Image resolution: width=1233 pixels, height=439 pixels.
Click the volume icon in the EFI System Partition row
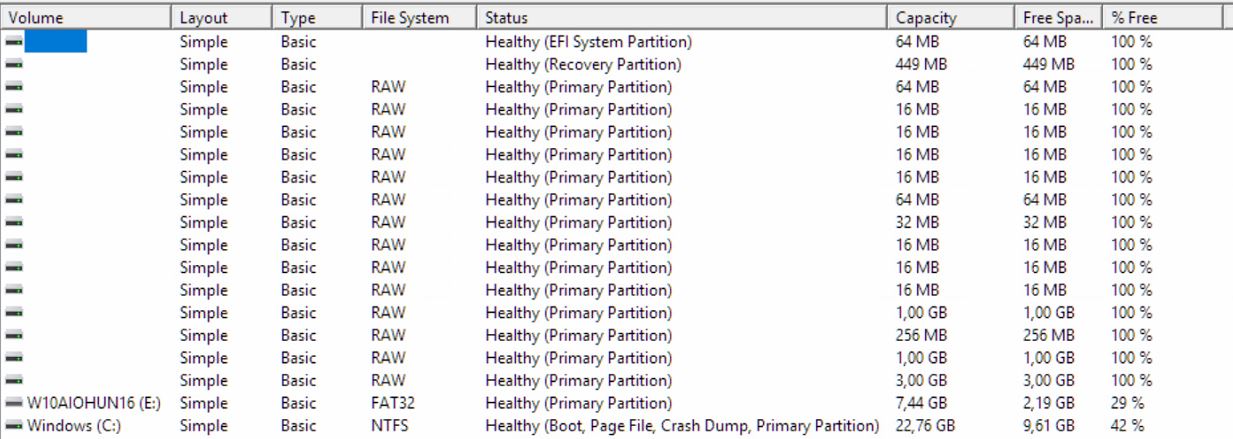[13, 42]
